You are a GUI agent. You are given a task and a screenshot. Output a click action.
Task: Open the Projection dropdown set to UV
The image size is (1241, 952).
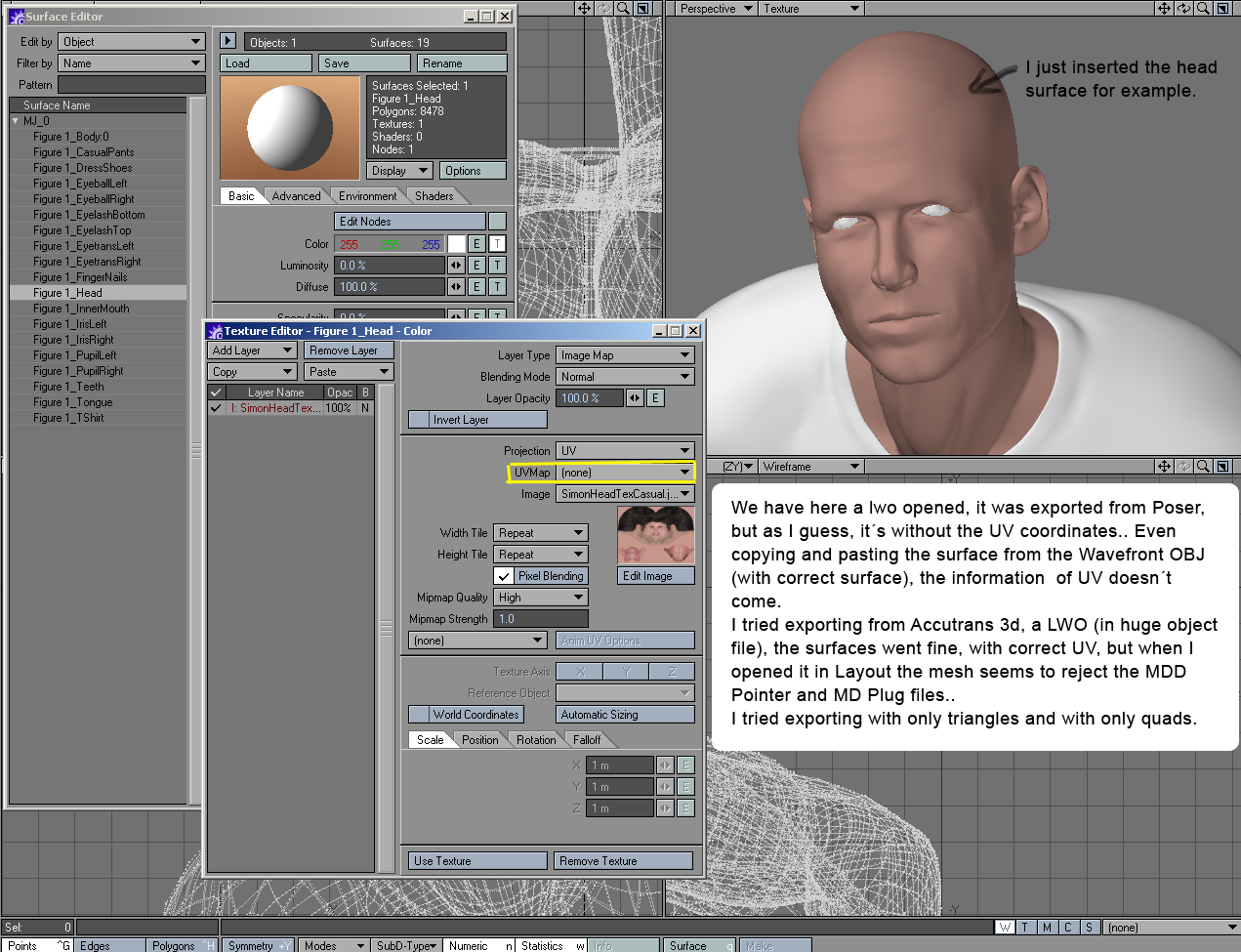coord(625,451)
